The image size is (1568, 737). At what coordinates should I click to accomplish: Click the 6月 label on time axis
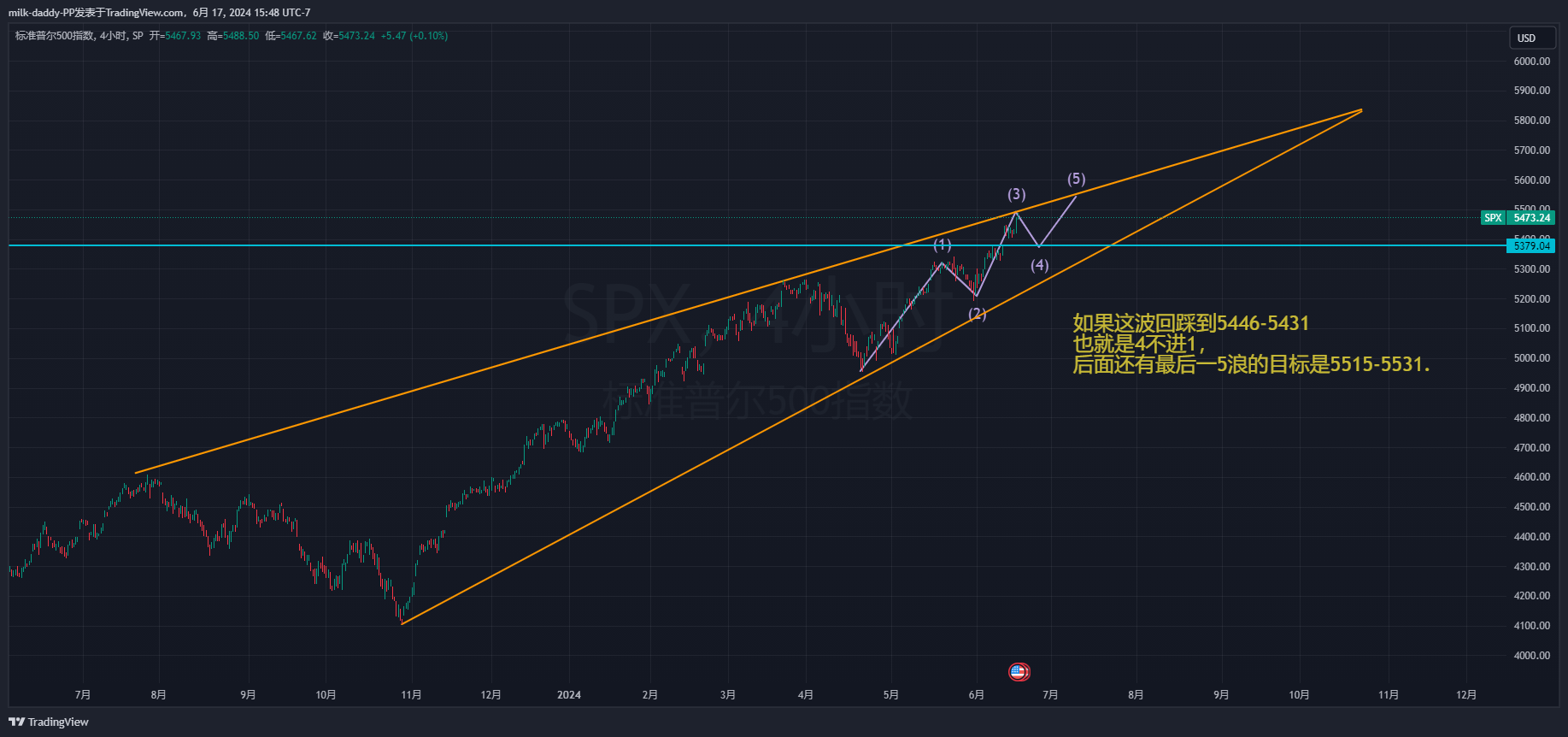point(976,694)
